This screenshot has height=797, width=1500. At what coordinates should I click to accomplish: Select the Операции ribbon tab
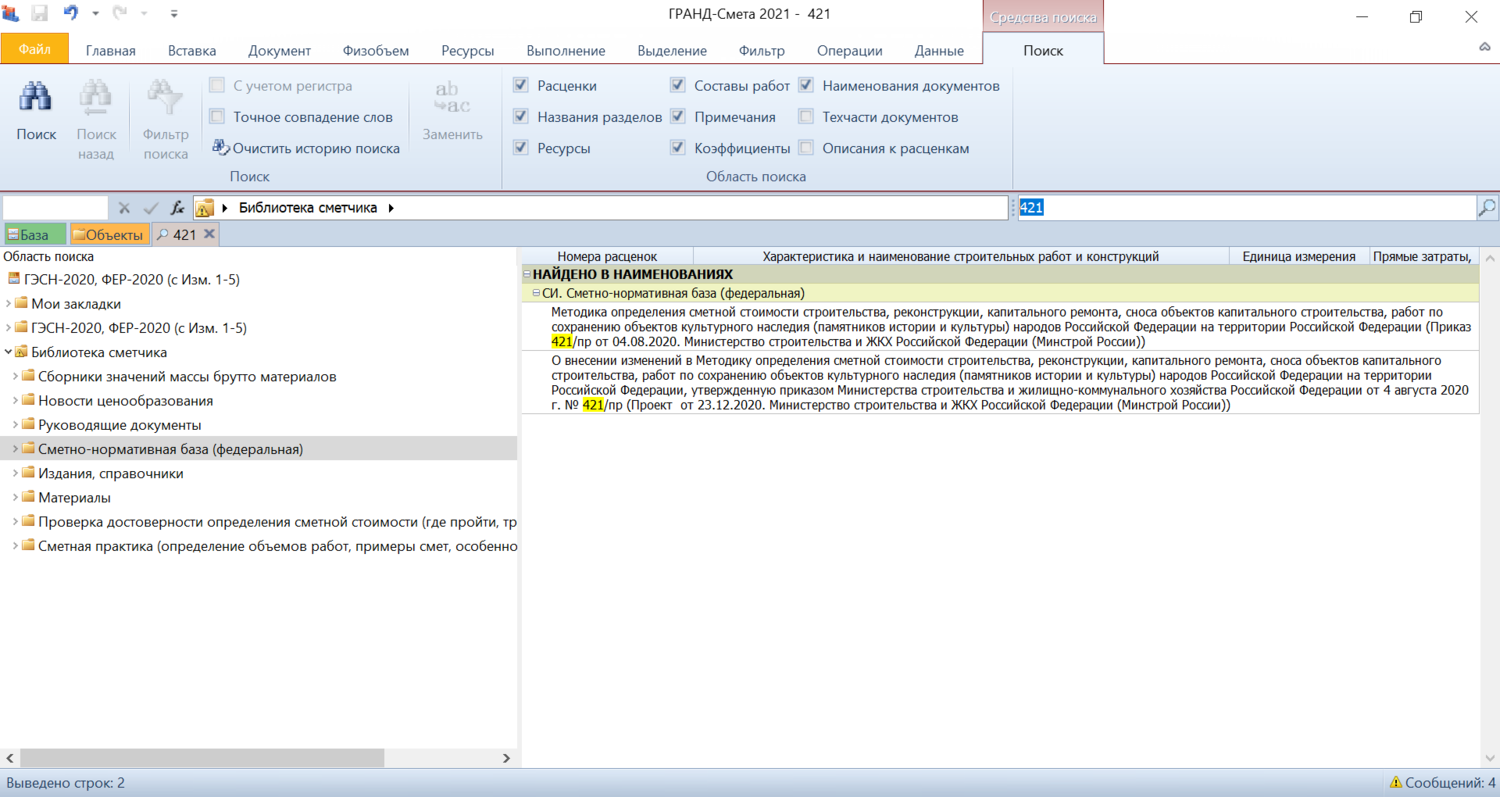coord(850,51)
